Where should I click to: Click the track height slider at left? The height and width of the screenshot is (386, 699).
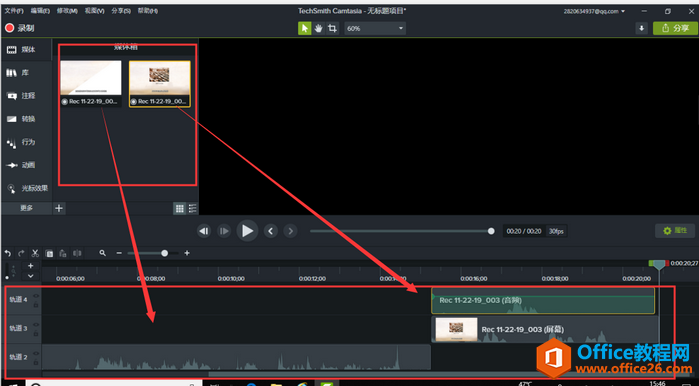coord(7,271)
